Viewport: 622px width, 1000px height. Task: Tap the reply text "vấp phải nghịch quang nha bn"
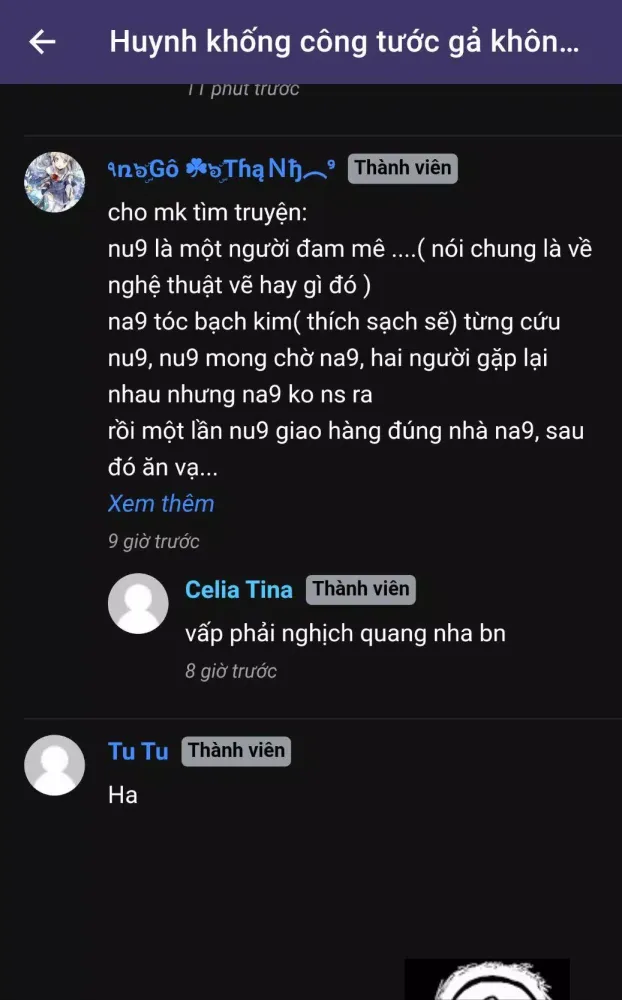coord(345,633)
